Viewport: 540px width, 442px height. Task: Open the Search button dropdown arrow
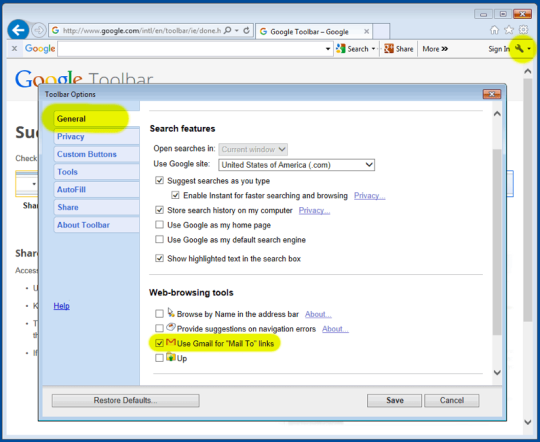pos(373,49)
